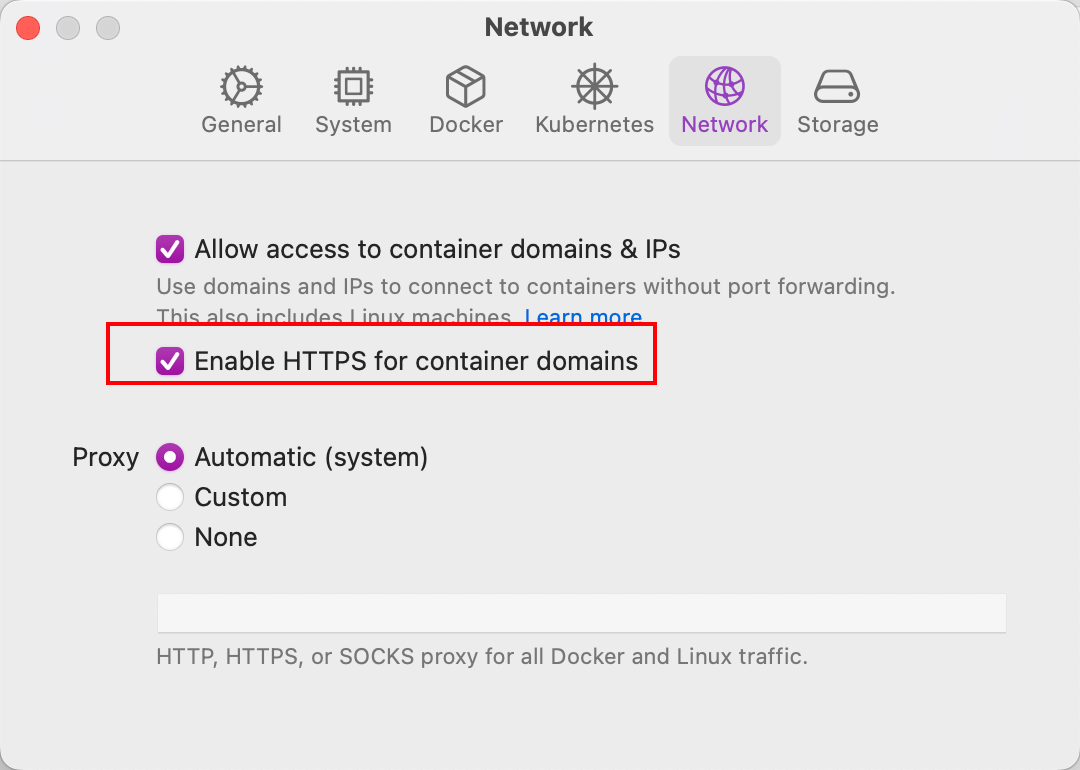Focus the proxy address text field
Image resolution: width=1080 pixels, height=770 pixels.
(581, 612)
